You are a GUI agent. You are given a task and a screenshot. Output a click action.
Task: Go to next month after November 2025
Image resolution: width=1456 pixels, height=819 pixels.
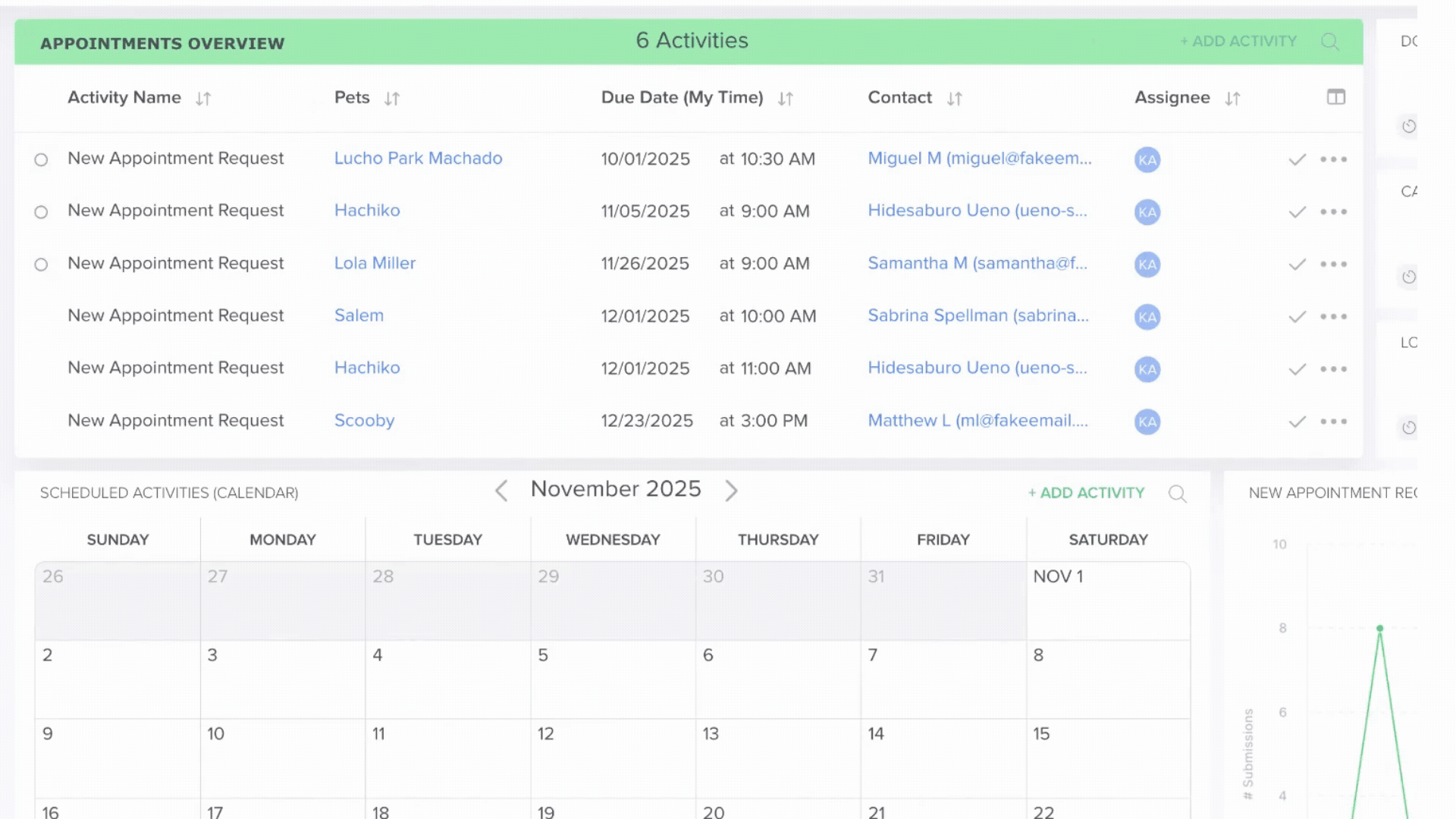coord(731,491)
